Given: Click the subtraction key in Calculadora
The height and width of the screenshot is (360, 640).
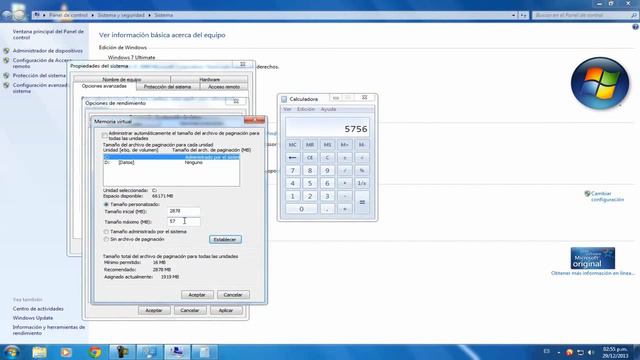Looking at the screenshot, I should [x=344, y=196].
